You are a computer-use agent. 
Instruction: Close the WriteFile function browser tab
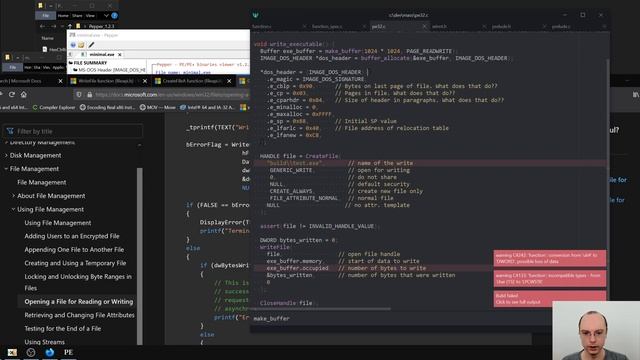144,81
